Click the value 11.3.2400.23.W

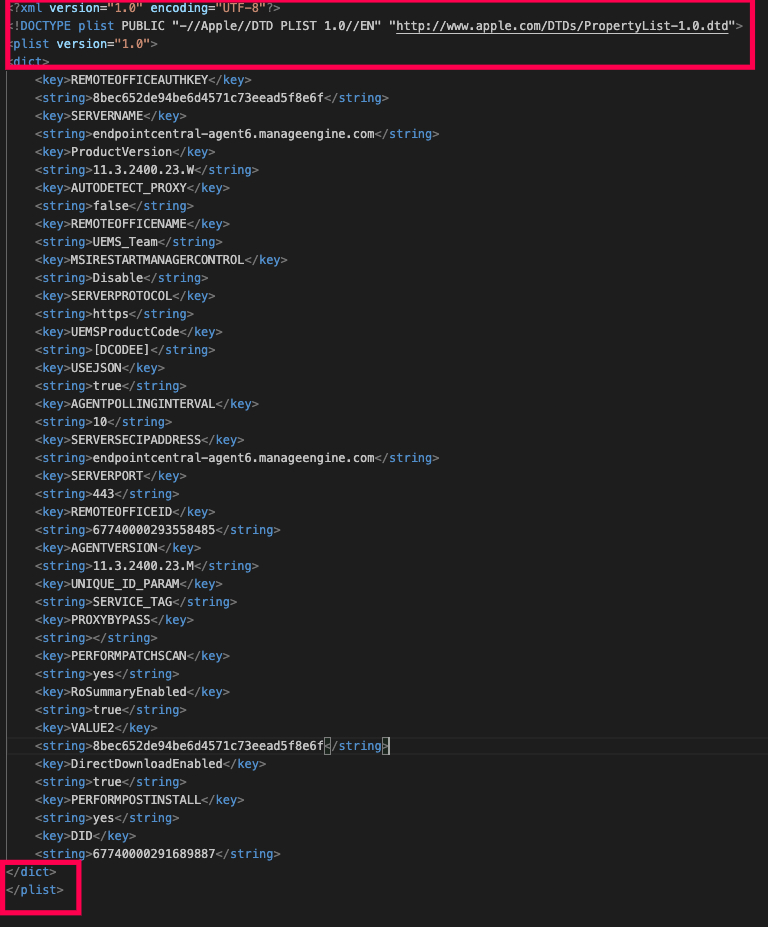coord(144,170)
